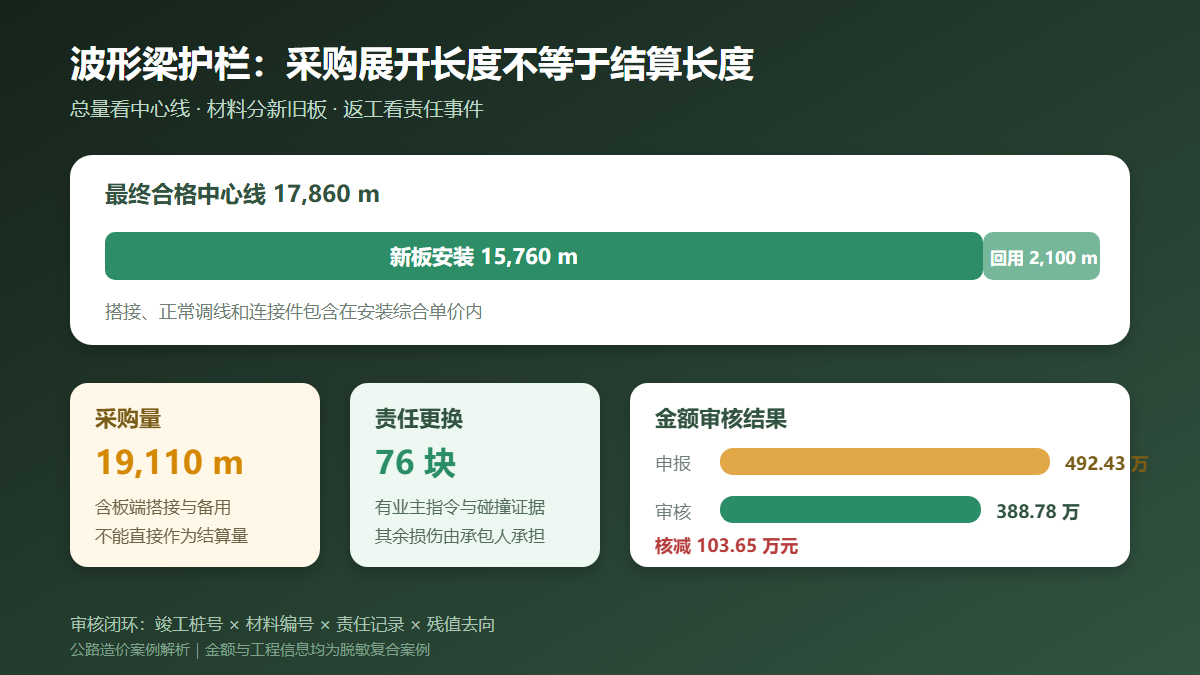The width and height of the screenshot is (1200, 675).
Task: Click the title 波形梁护栏：采购展开长度不等于结算长度
Action: (x=412, y=65)
